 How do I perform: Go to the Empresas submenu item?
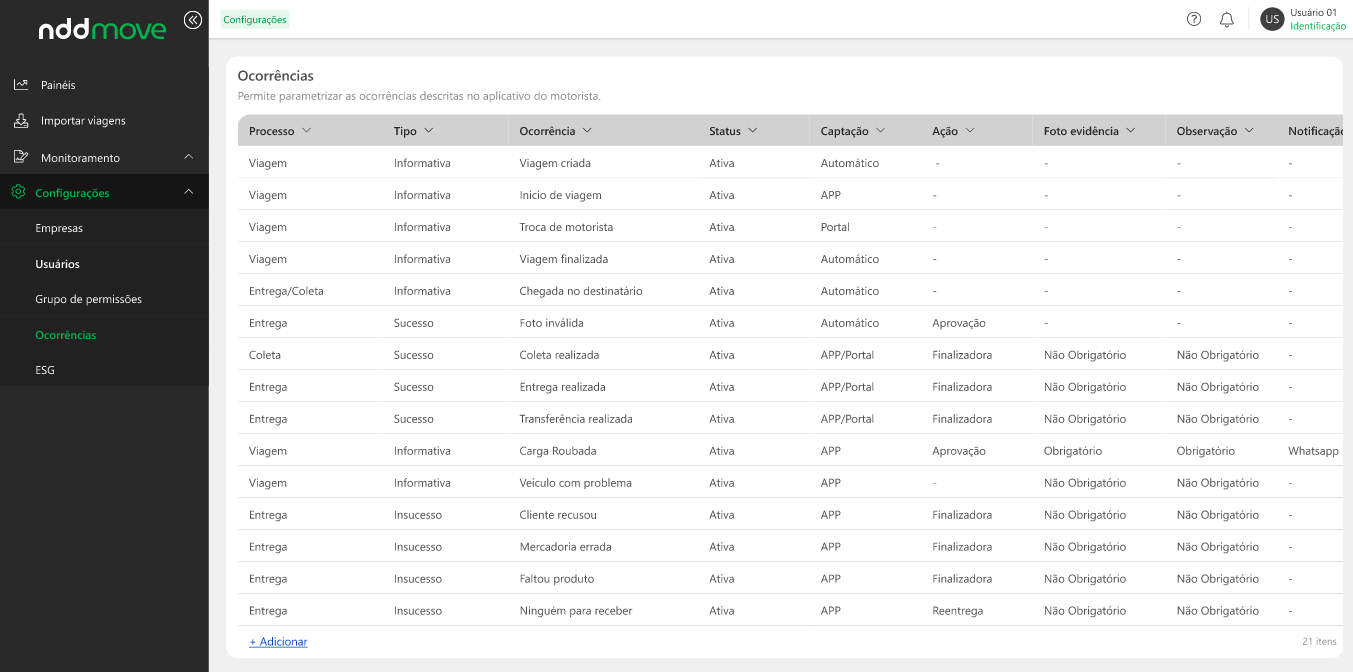pos(59,228)
